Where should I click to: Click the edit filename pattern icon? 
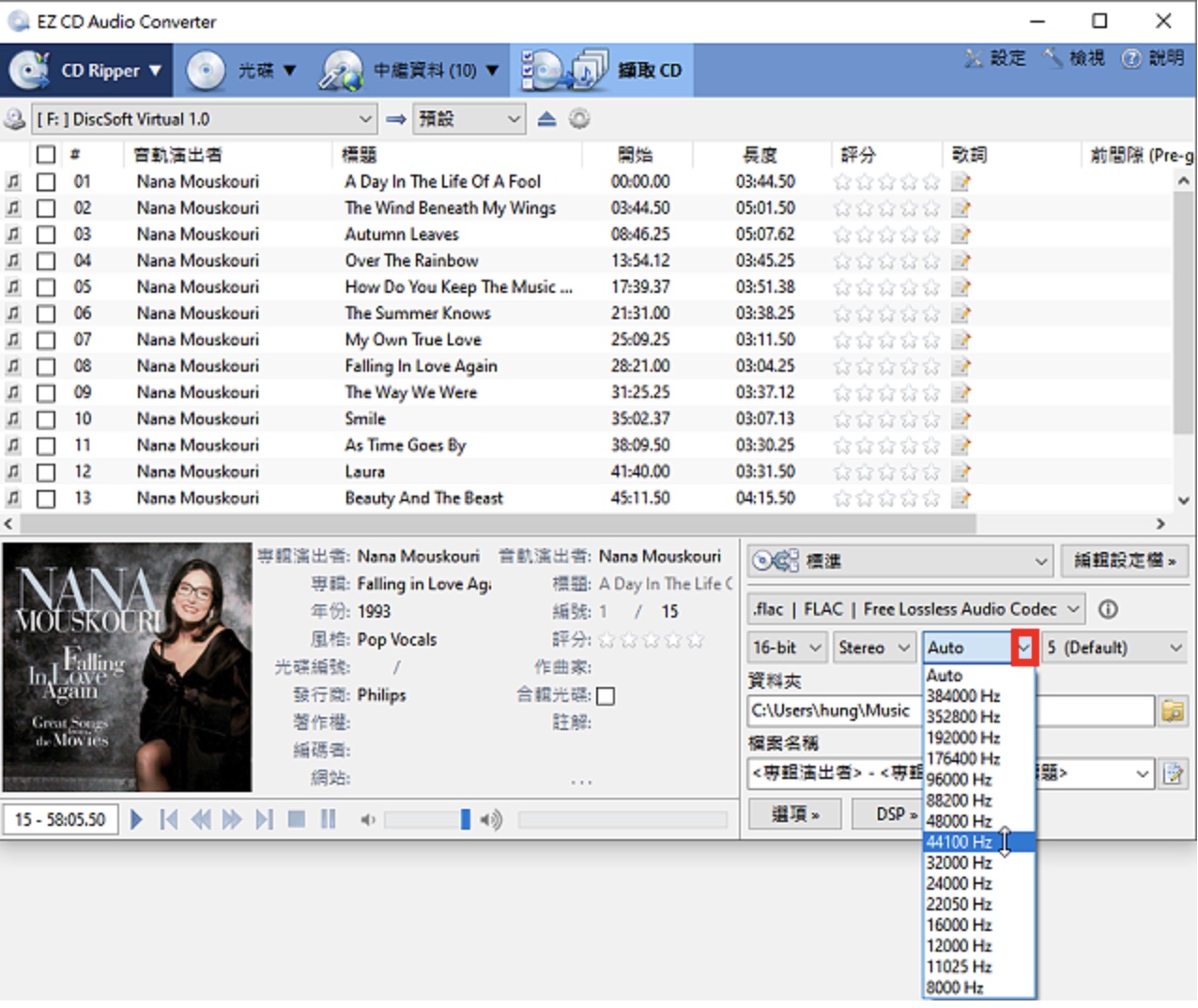[x=1173, y=774]
